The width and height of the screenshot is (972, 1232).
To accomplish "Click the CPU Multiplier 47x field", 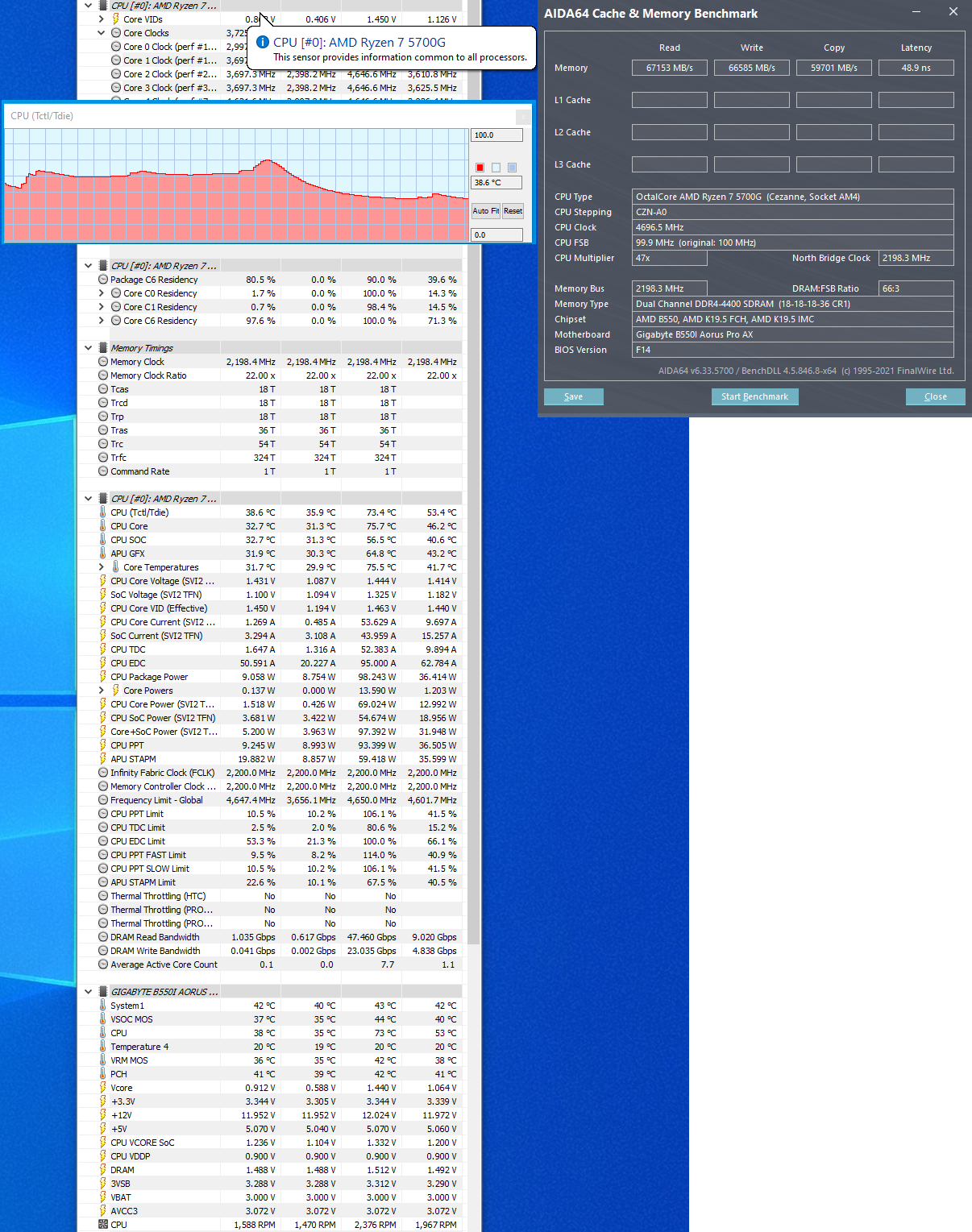I will click(x=670, y=258).
